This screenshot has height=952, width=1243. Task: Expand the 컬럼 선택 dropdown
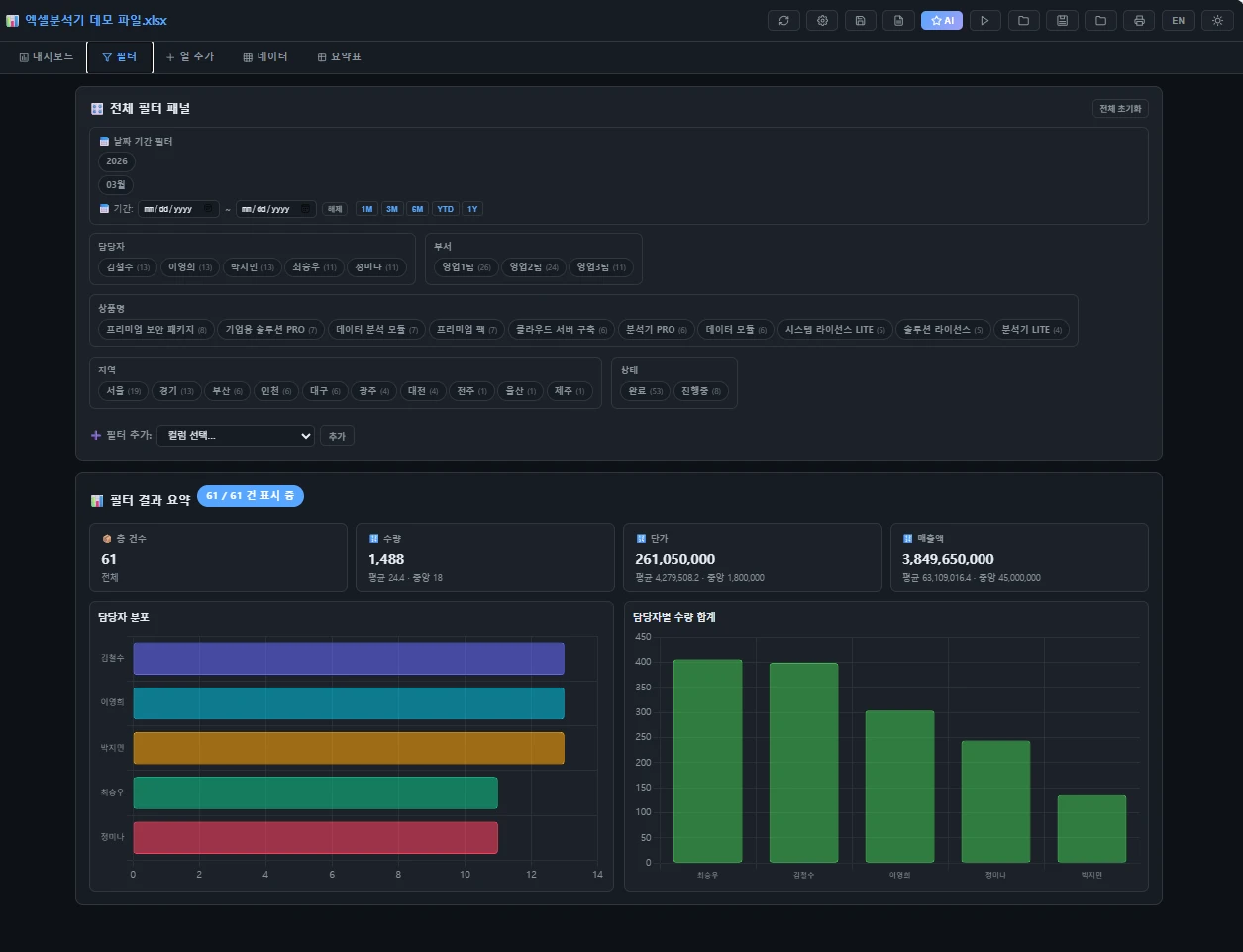click(236, 436)
